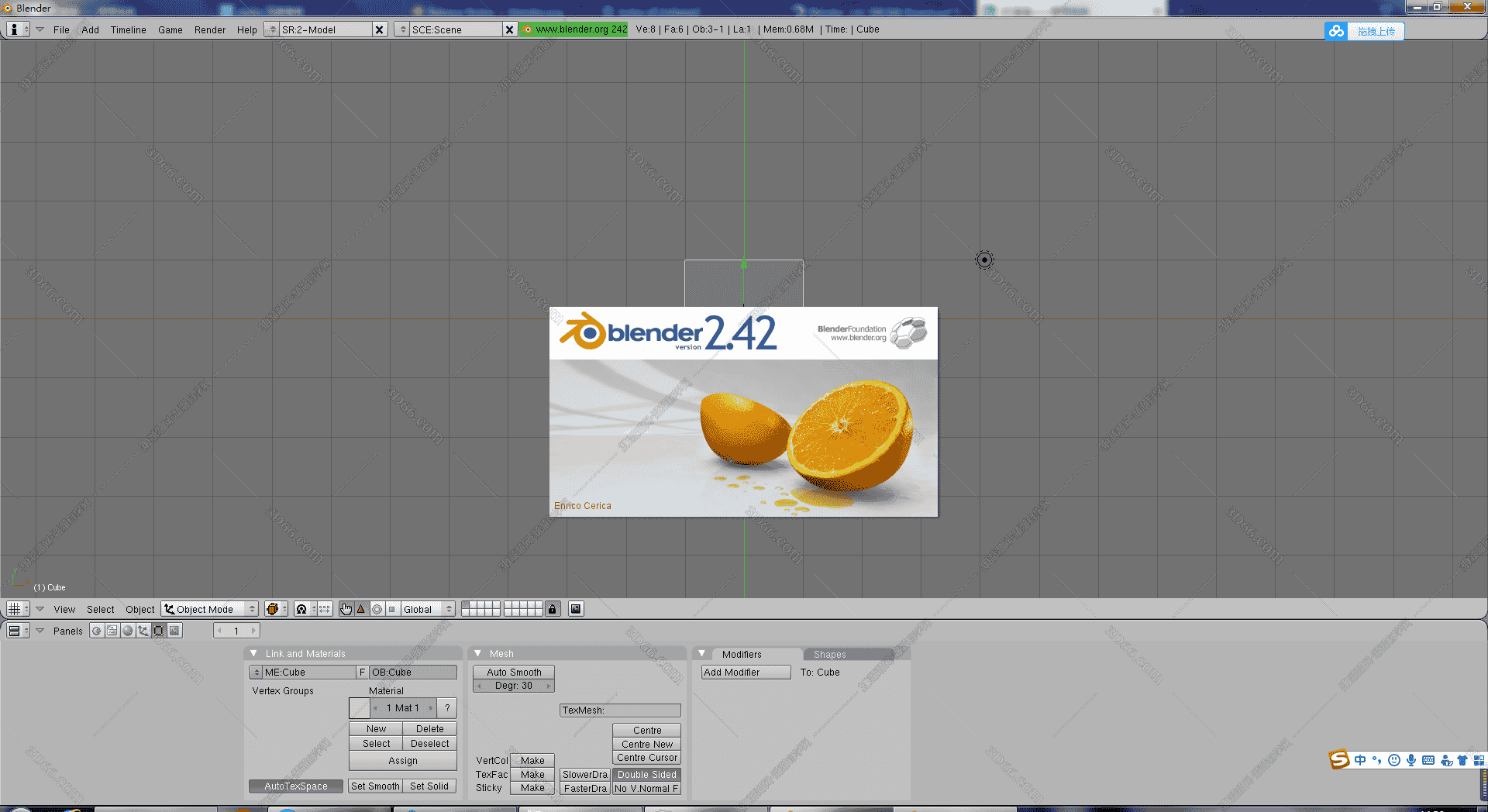Screen dimensions: 1488x812
Task: Click the Set Smooth button
Action: click(x=375, y=786)
